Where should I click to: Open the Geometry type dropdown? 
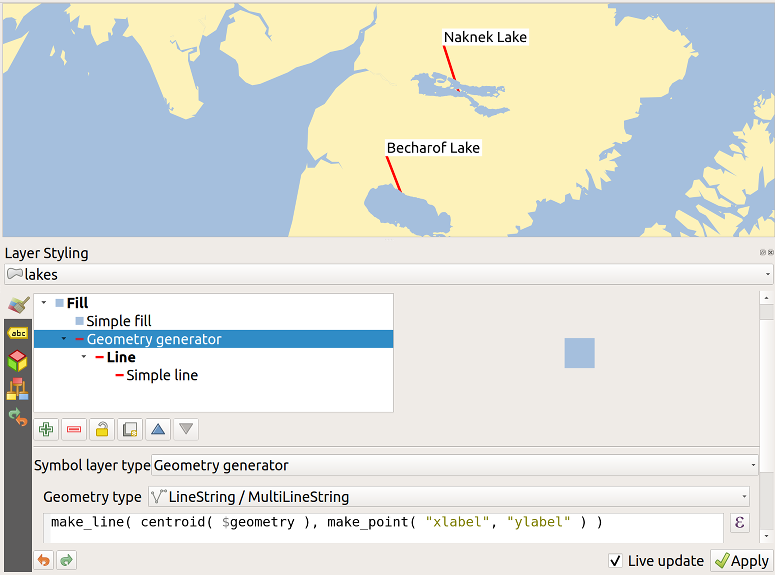click(x=447, y=496)
